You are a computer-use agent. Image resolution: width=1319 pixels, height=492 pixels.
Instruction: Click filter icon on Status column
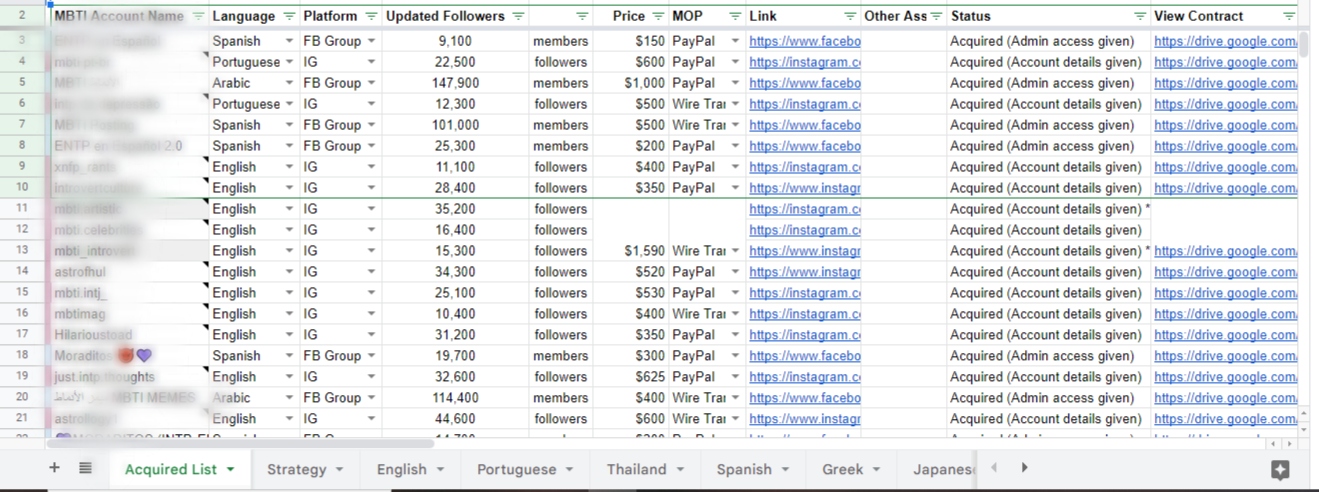(x=1139, y=17)
